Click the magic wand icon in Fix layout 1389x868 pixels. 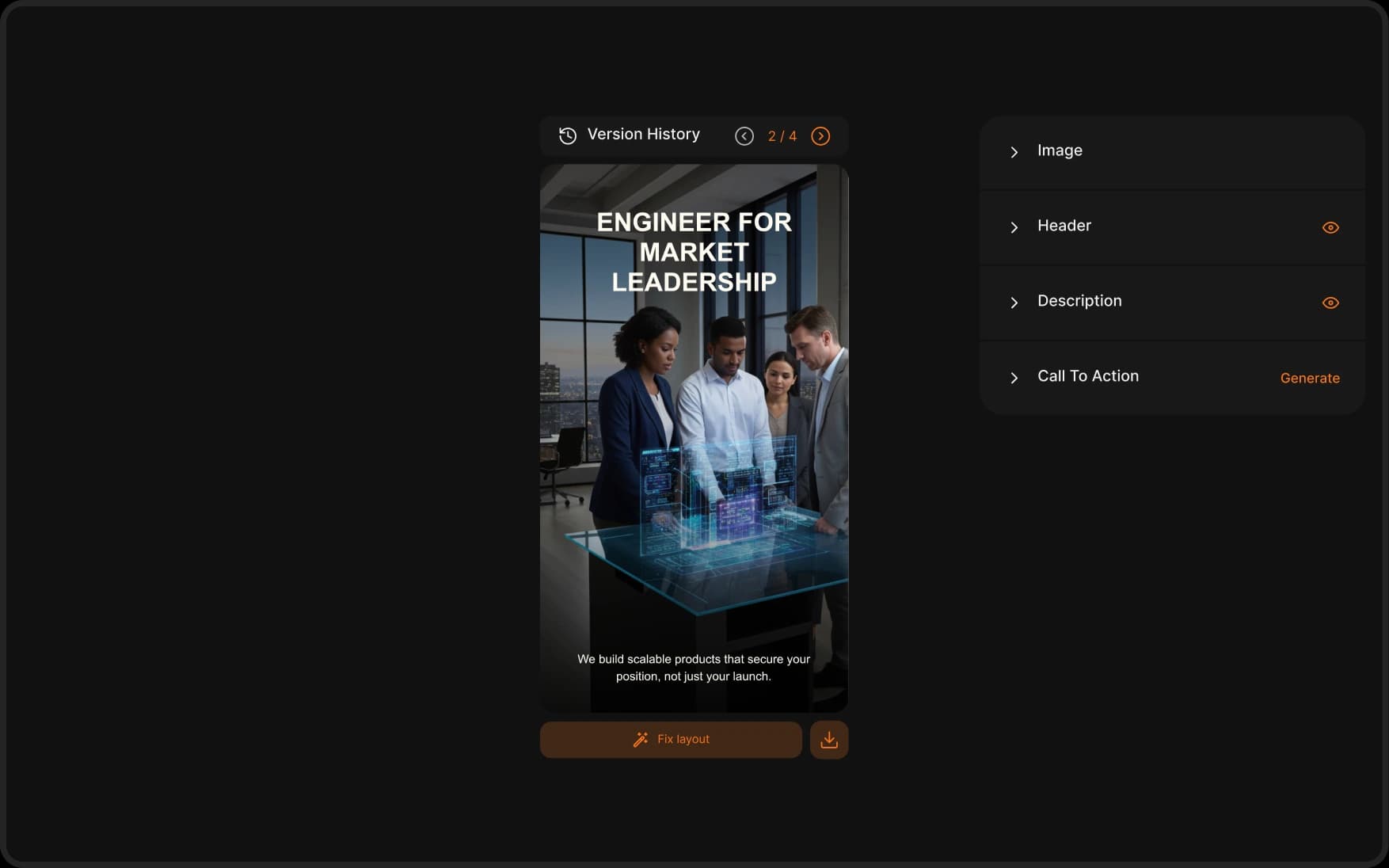(641, 740)
